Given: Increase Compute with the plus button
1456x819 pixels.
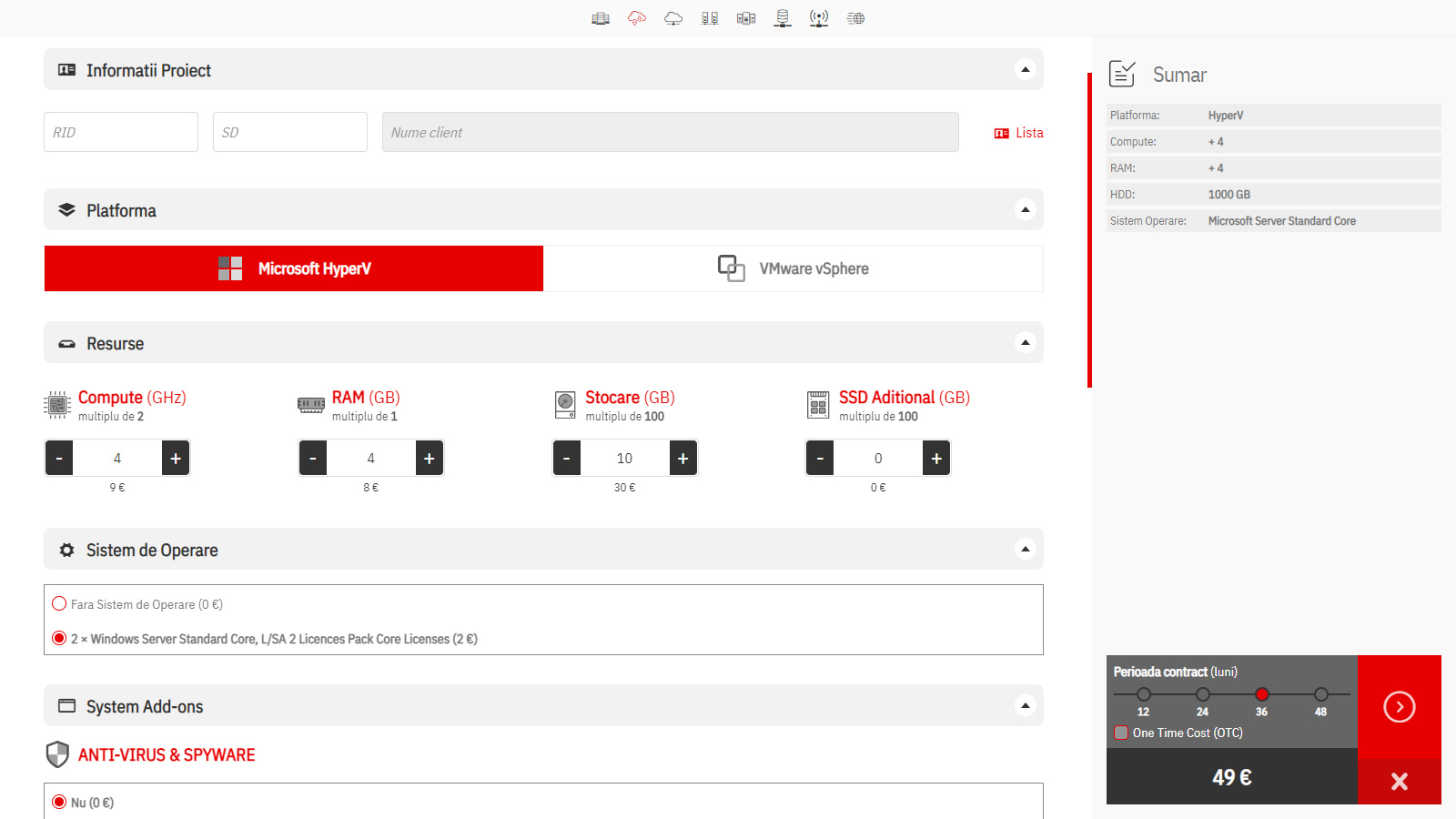Looking at the screenshot, I should point(176,459).
